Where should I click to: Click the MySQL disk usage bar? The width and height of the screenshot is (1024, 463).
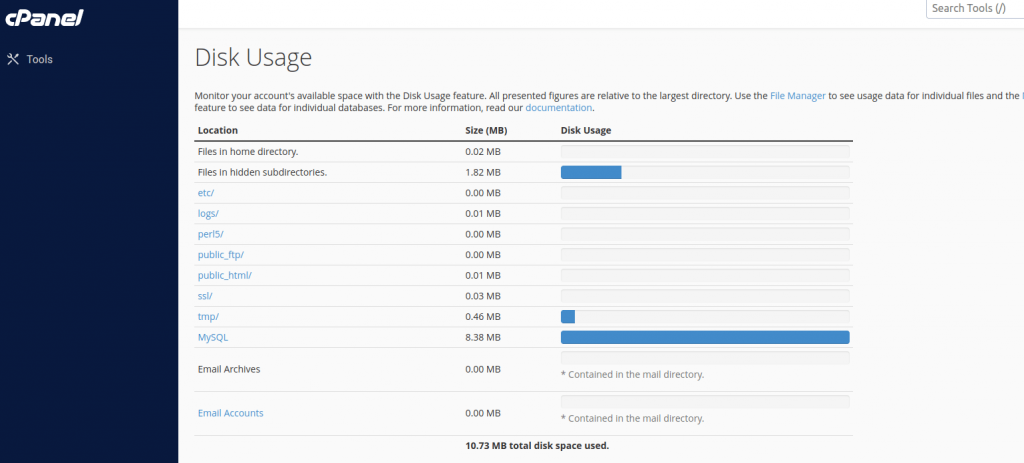click(x=704, y=338)
